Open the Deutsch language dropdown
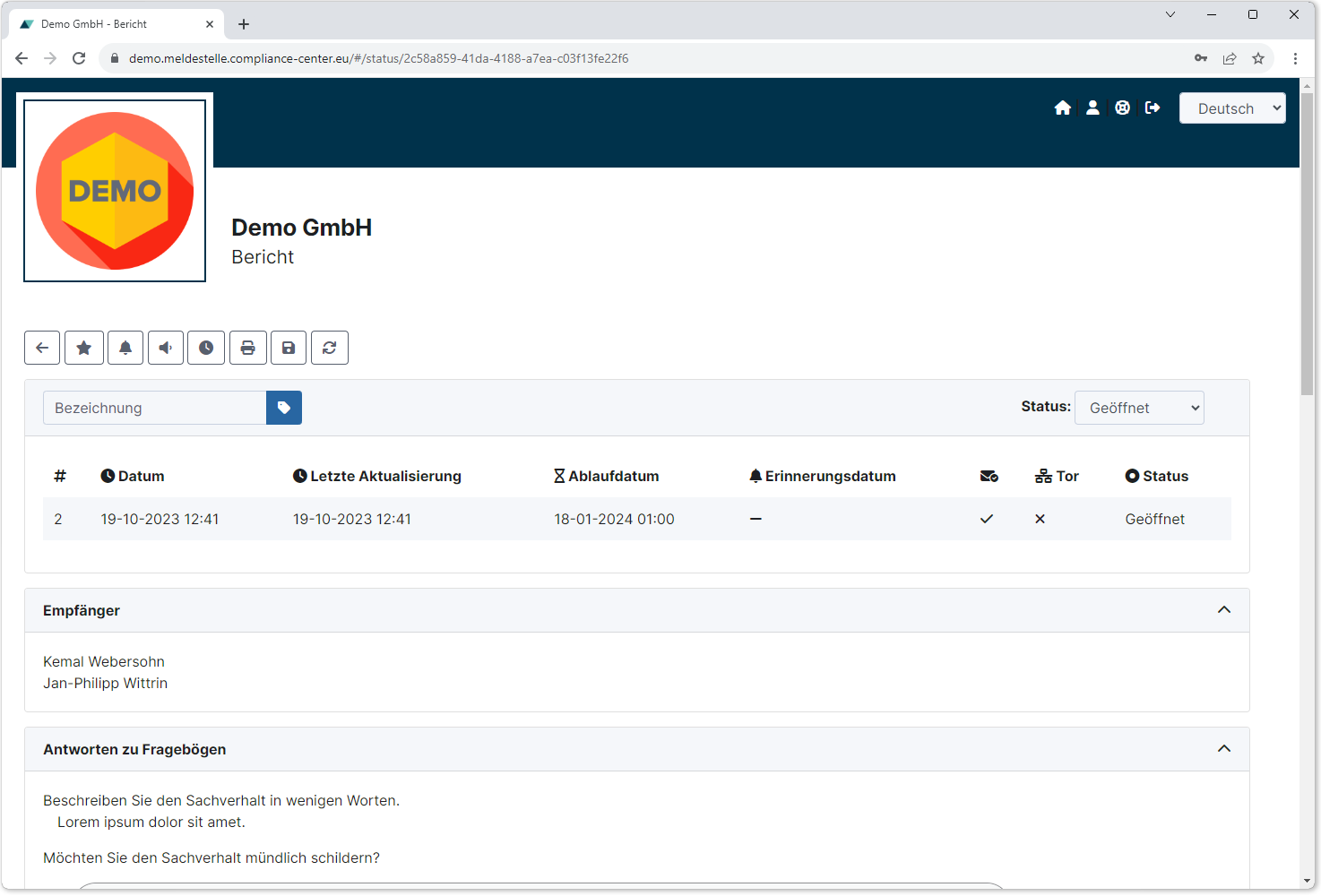1321x896 pixels. [1231, 108]
